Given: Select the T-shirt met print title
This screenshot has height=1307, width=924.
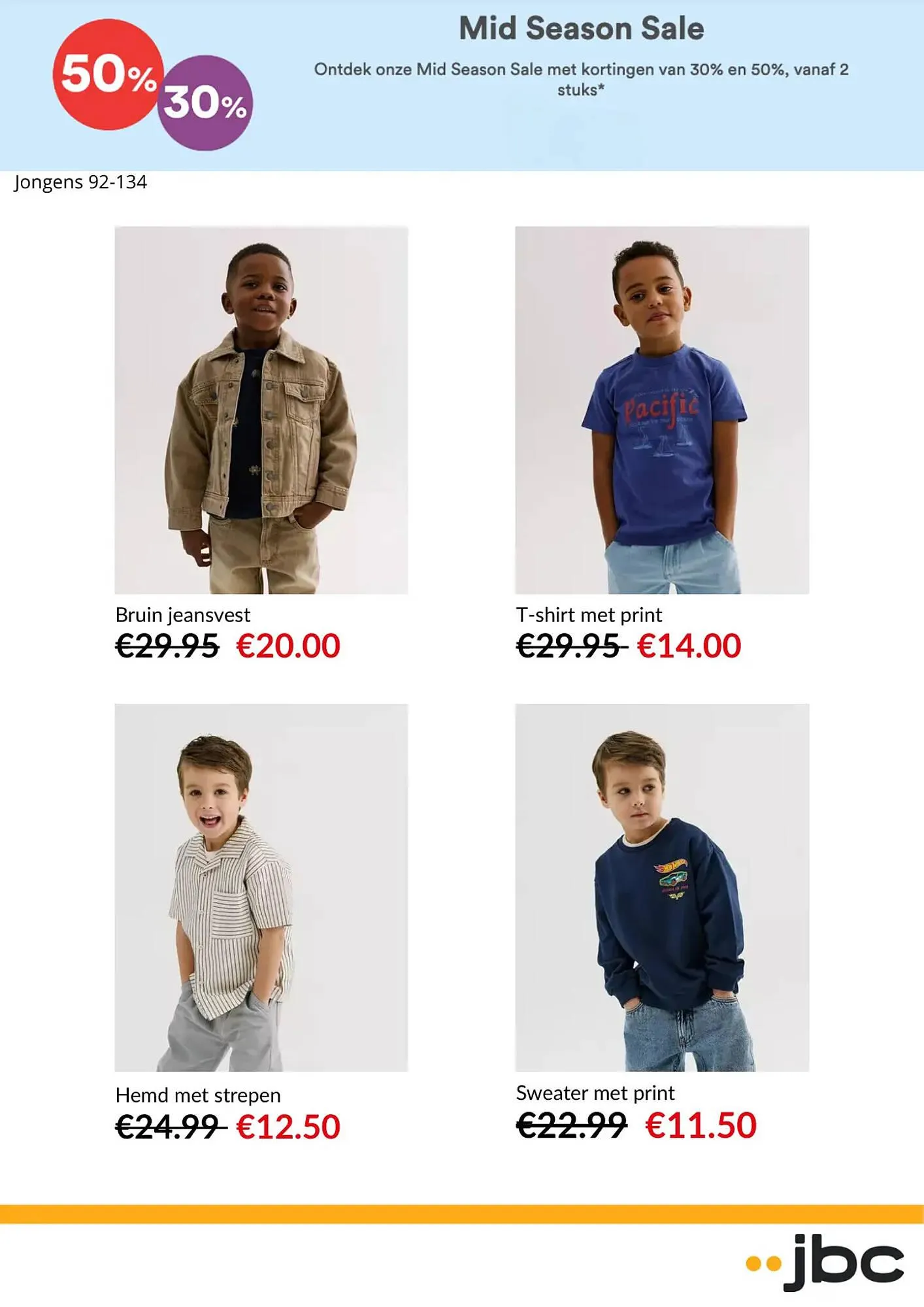Looking at the screenshot, I should point(589,615).
